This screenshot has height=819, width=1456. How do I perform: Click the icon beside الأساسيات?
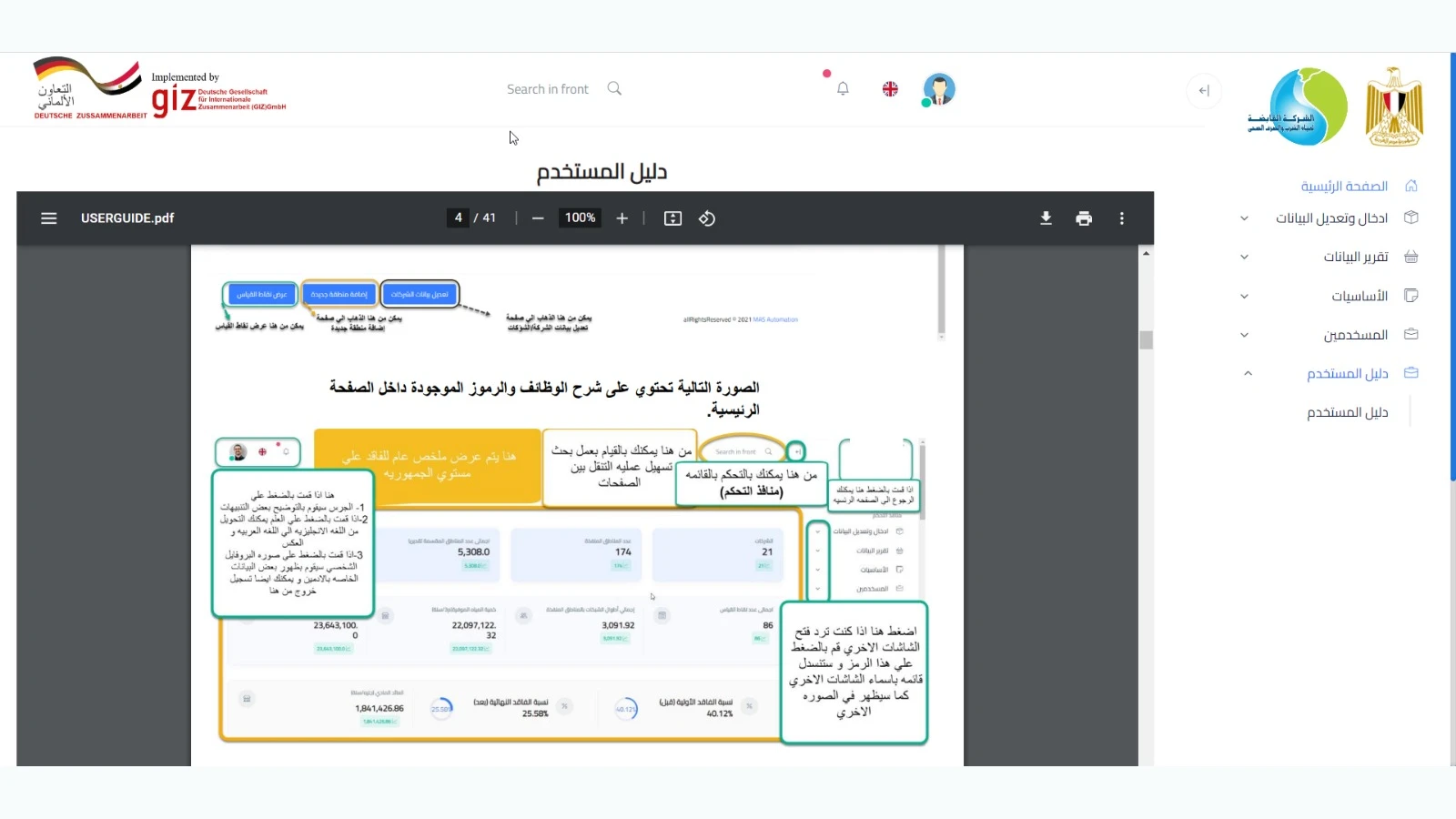tap(1411, 296)
